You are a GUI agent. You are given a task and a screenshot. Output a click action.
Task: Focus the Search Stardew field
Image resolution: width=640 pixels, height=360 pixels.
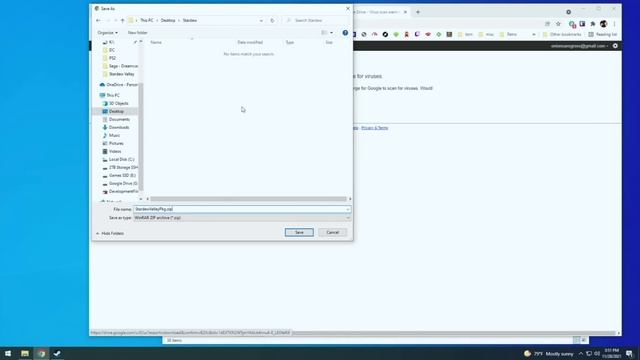[316, 20]
